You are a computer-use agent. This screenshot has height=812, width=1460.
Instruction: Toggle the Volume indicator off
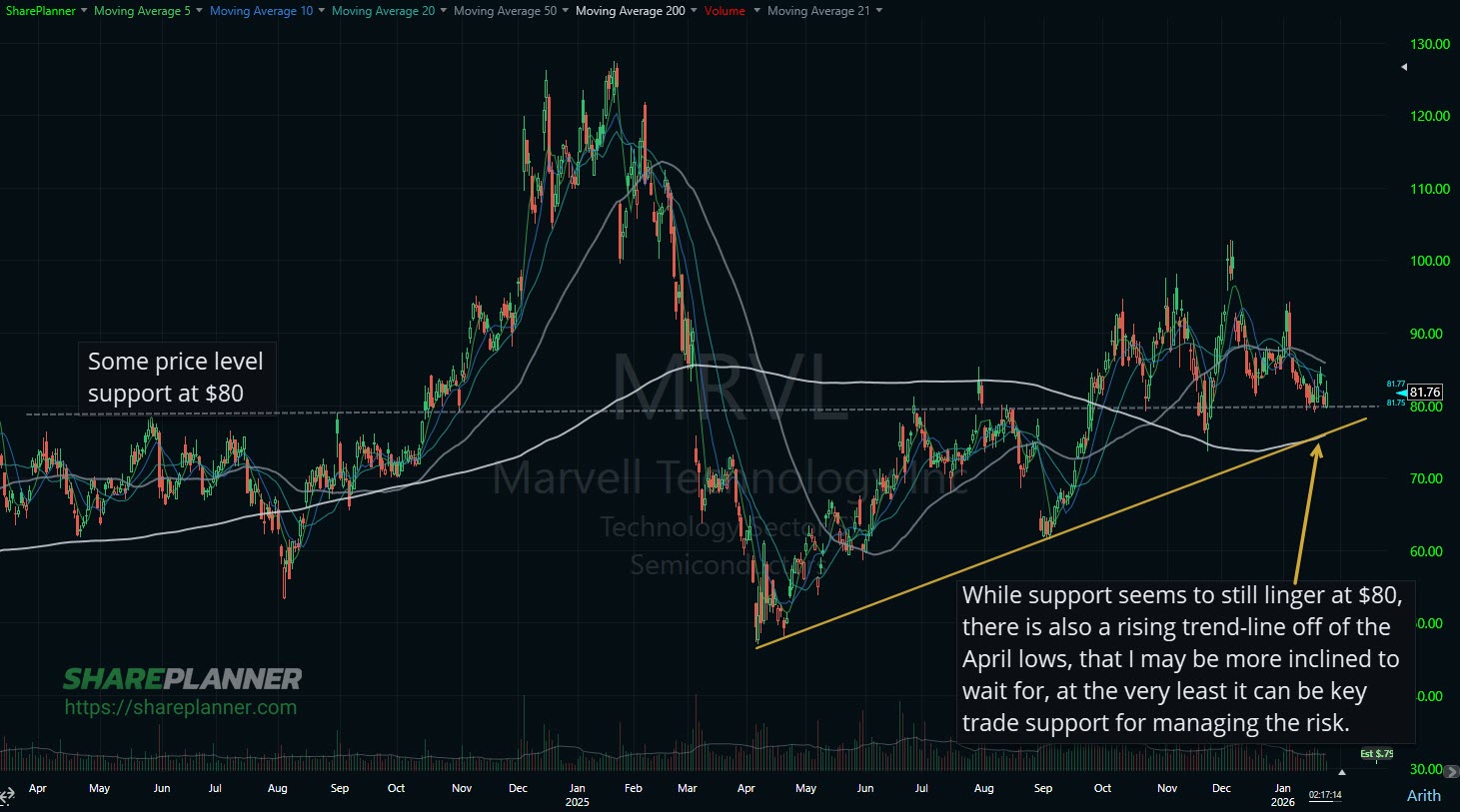click(725, 11)
